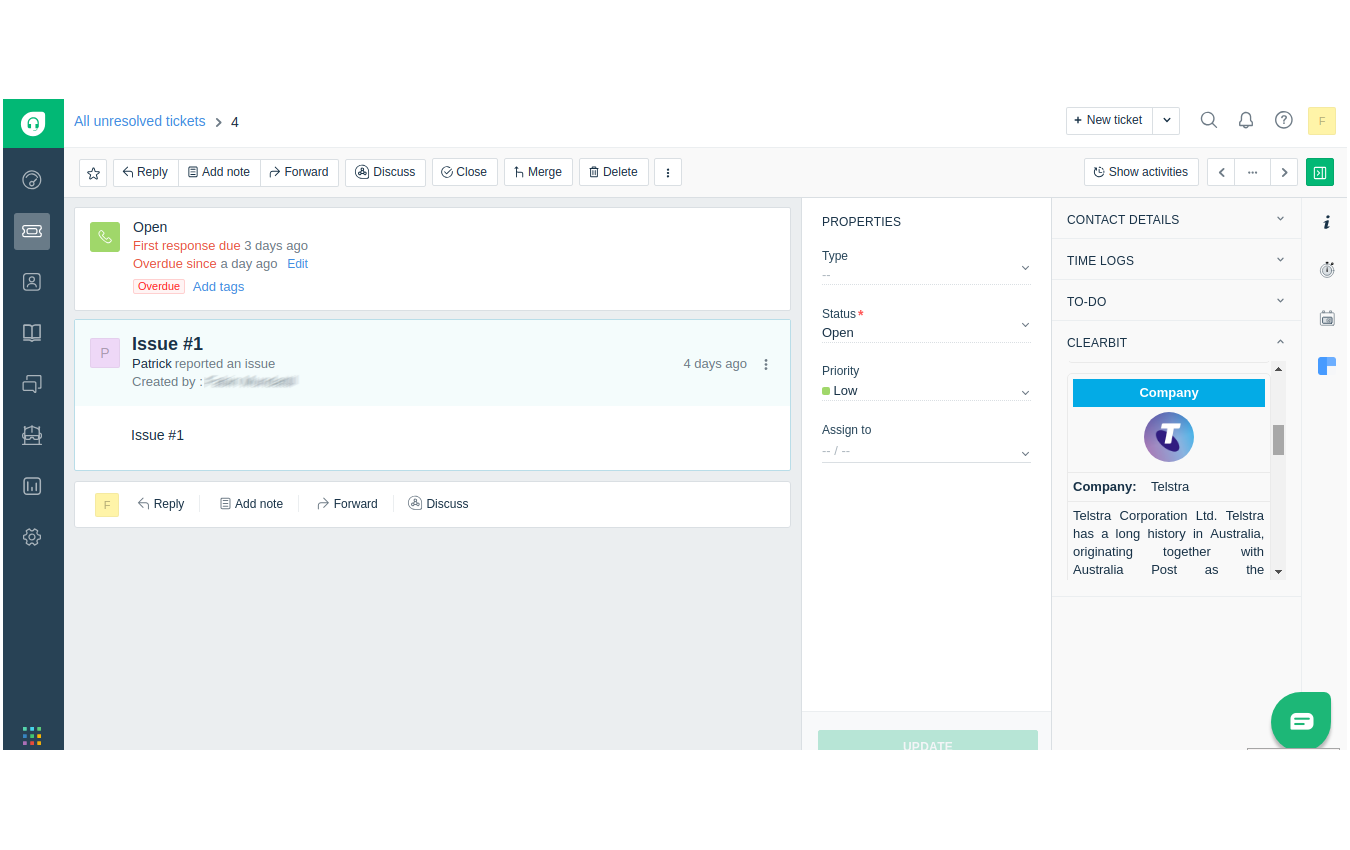Select Add note in the toolbar
Image resolution: width=1350 pixels, height=850 pixels.
(x=219, y=171)
